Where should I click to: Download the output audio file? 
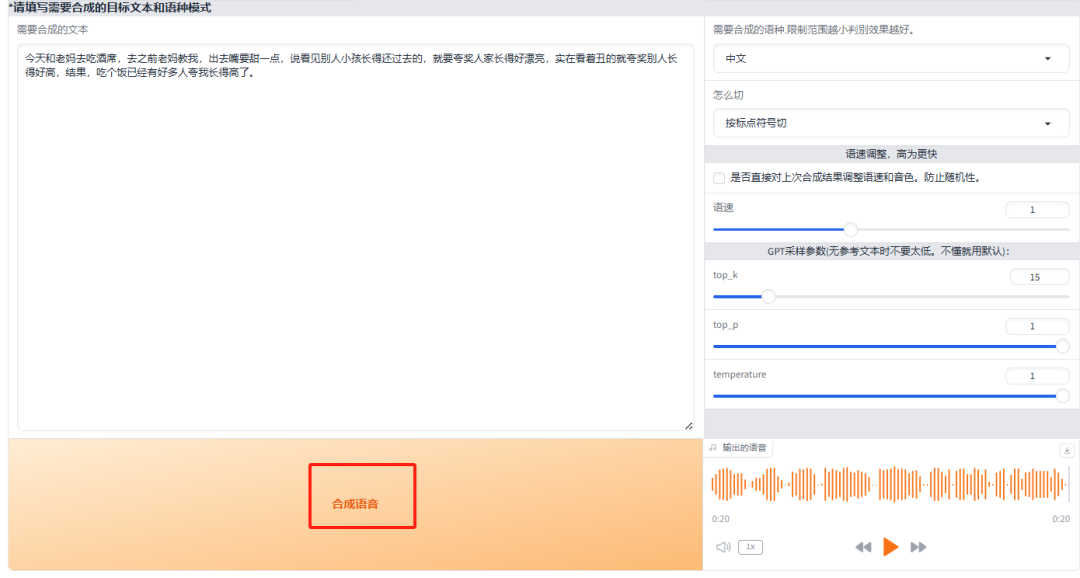pos(1067,451)
